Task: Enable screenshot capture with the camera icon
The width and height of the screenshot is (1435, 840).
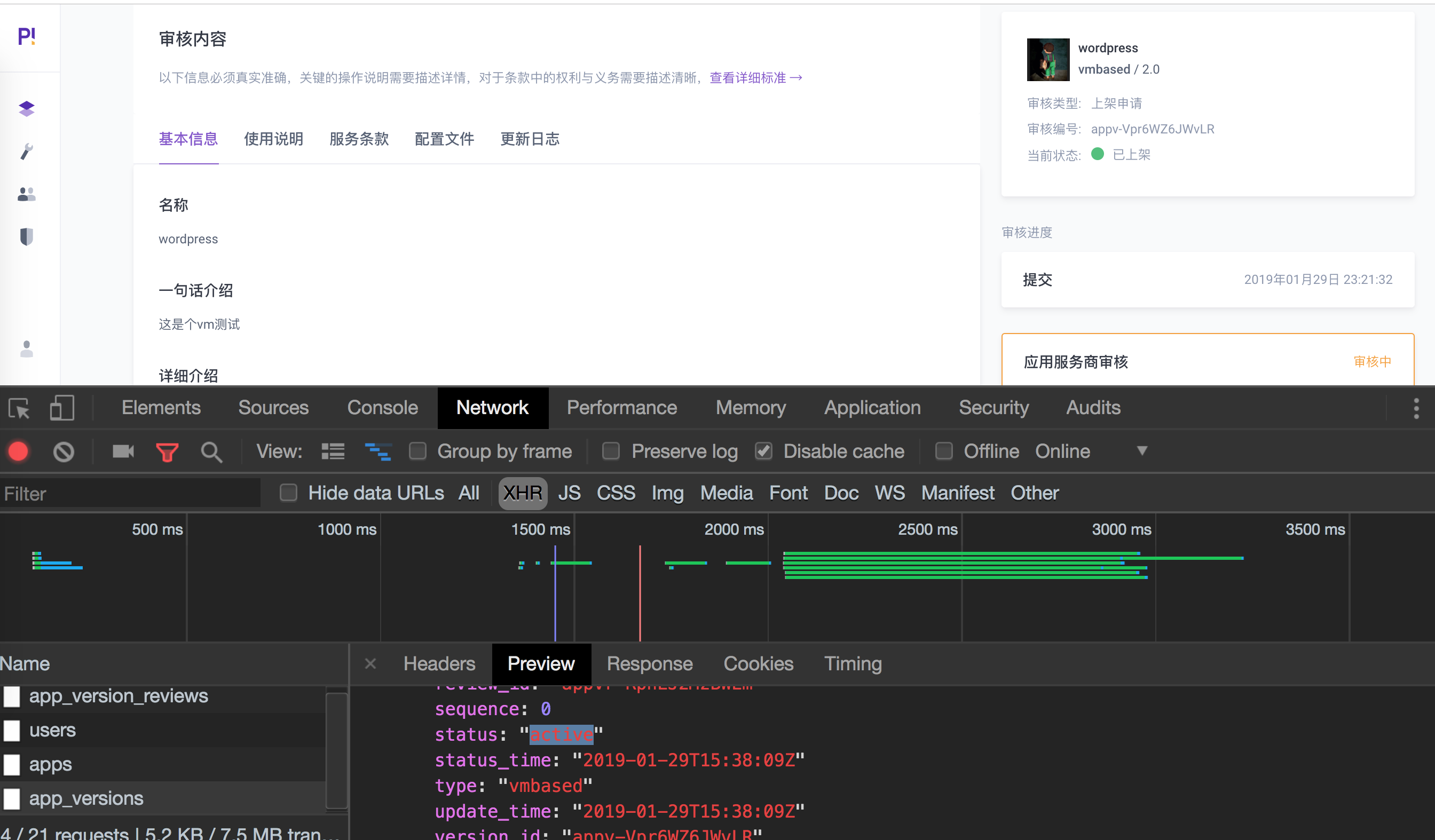Action: point(122,451)
